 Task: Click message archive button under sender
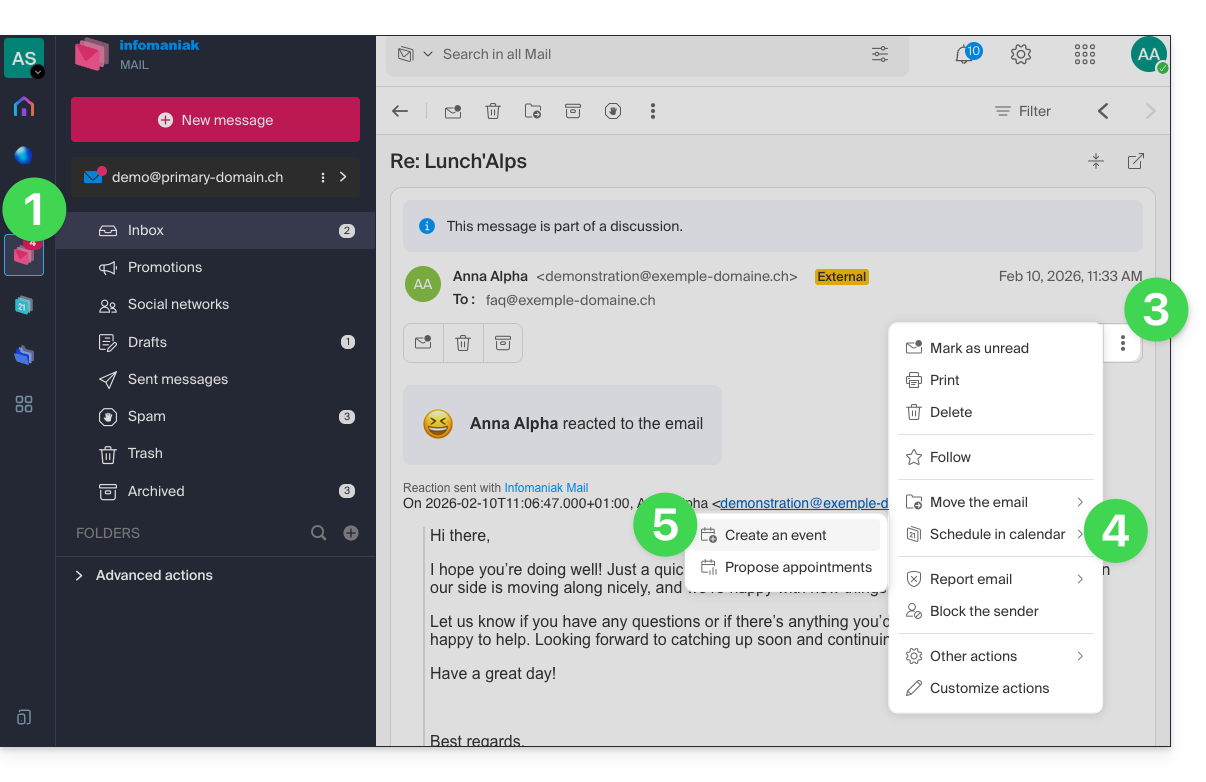pos(503,343)
